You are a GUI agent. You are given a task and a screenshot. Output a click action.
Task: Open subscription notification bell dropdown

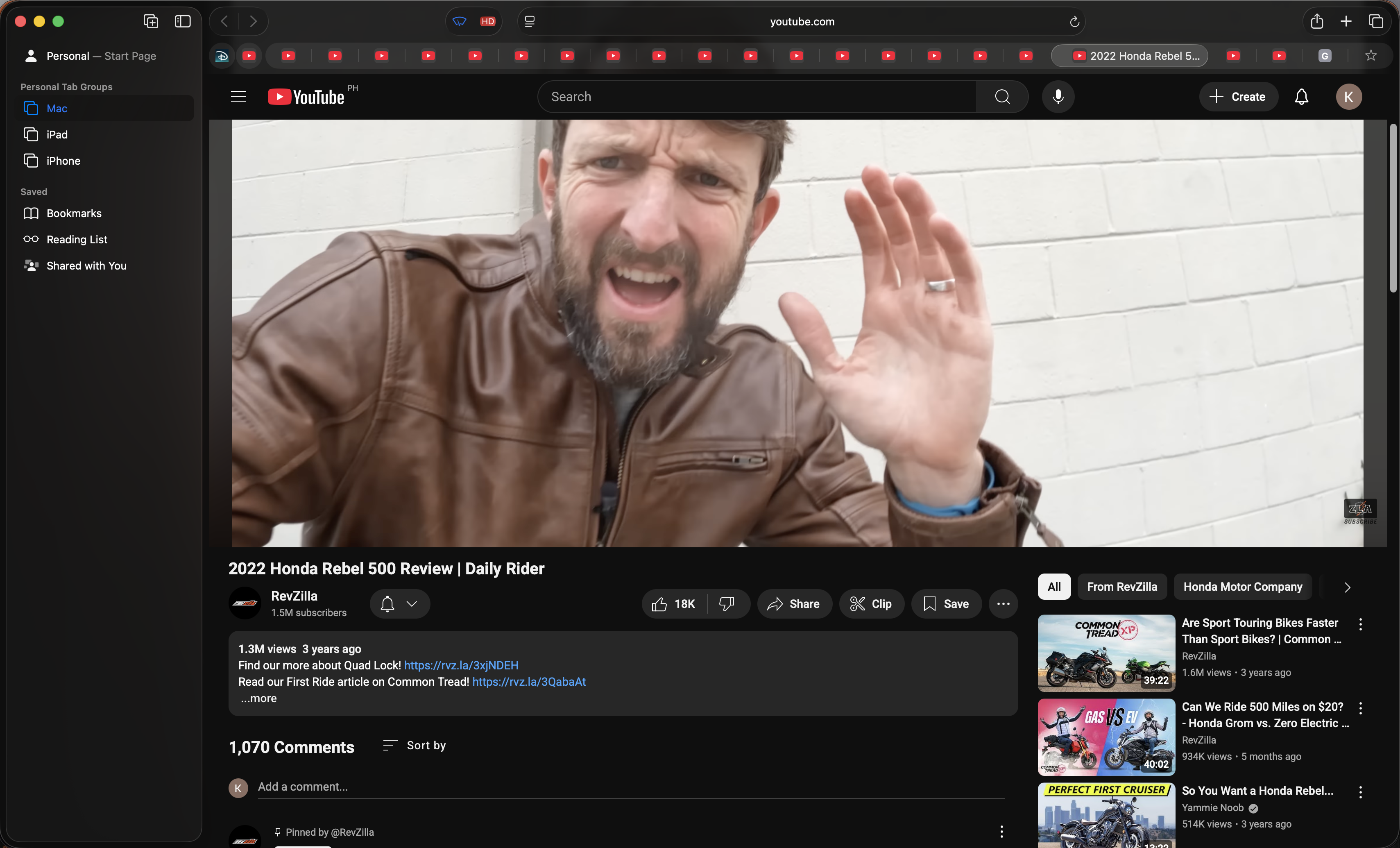(x=399, y=603)
